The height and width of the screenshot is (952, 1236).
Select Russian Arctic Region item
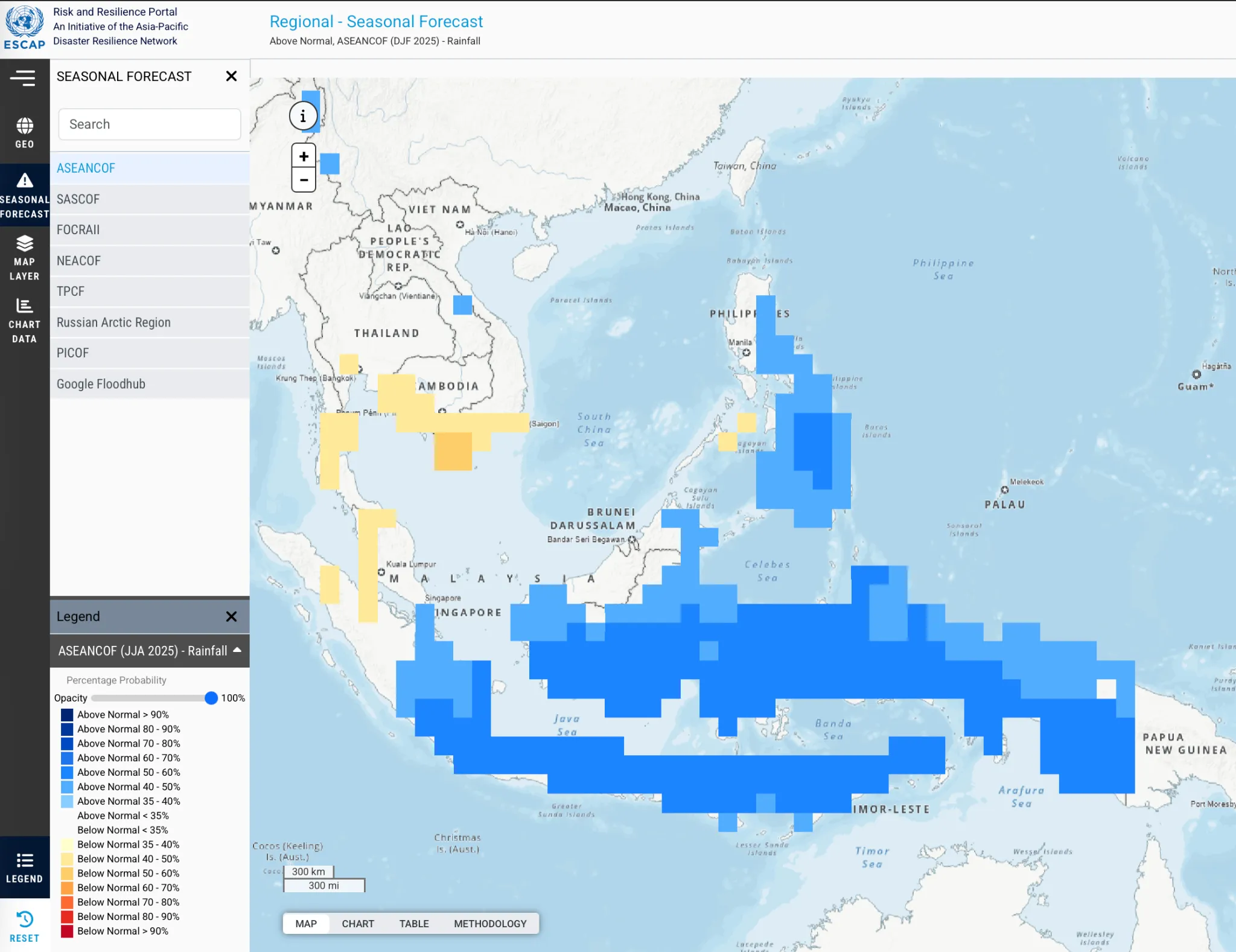click(x=150, y=322)
